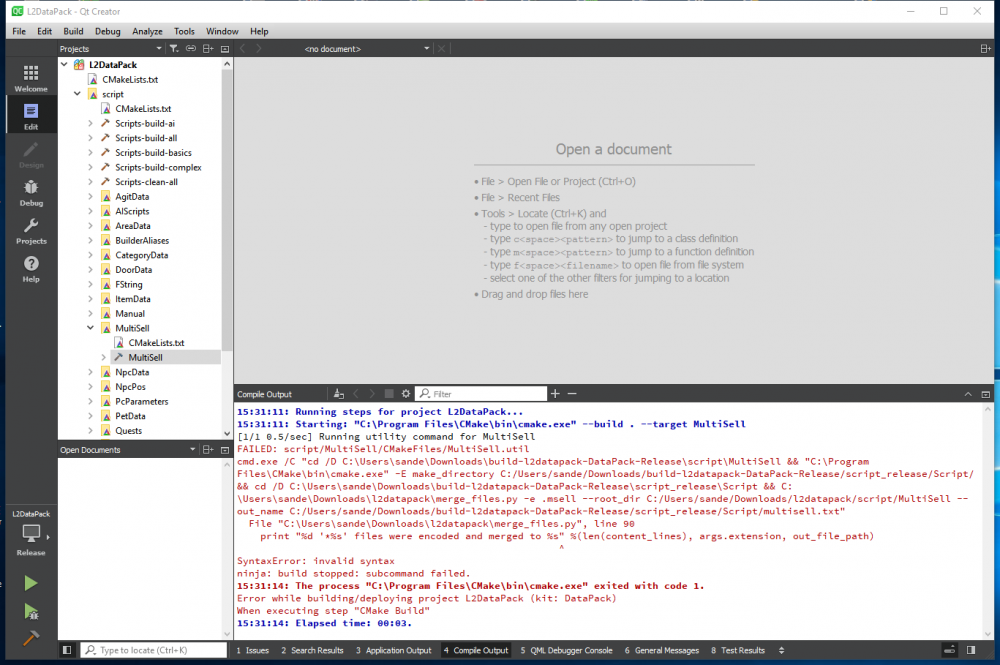Open Help mode in the sidebar
The image size is (1000, 665).
pyautogui.click(x=30, y=268)
